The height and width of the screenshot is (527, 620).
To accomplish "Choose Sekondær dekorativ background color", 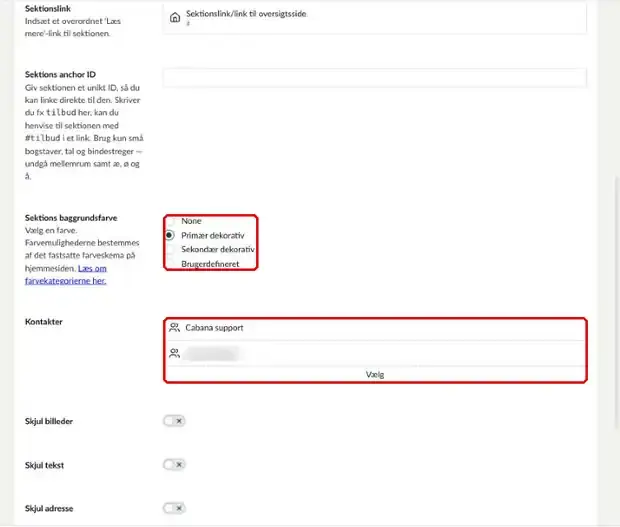I will click(x=170, y=249).
